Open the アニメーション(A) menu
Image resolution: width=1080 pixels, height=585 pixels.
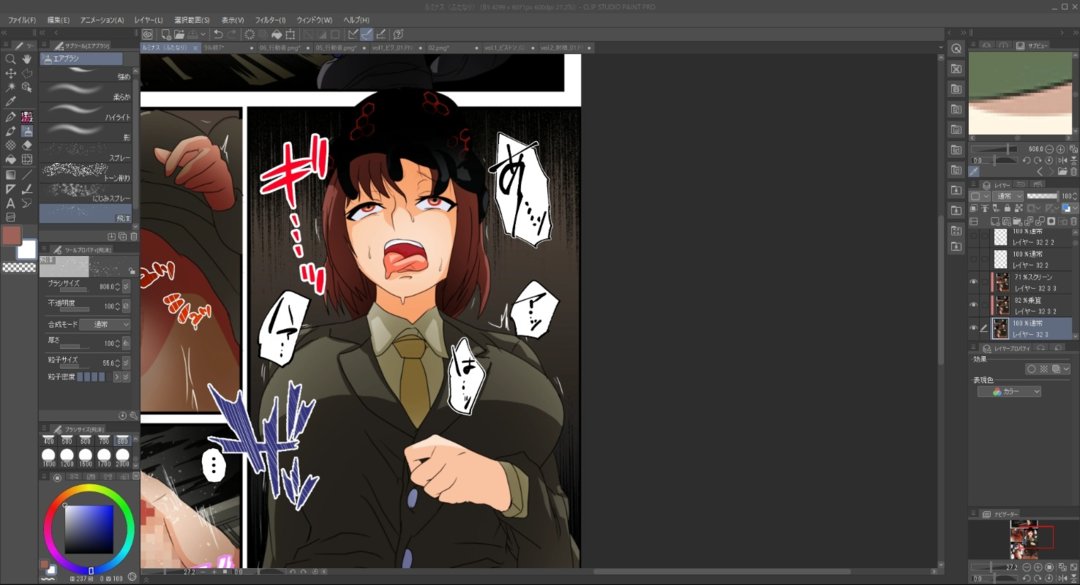click(x=102, y=20)
